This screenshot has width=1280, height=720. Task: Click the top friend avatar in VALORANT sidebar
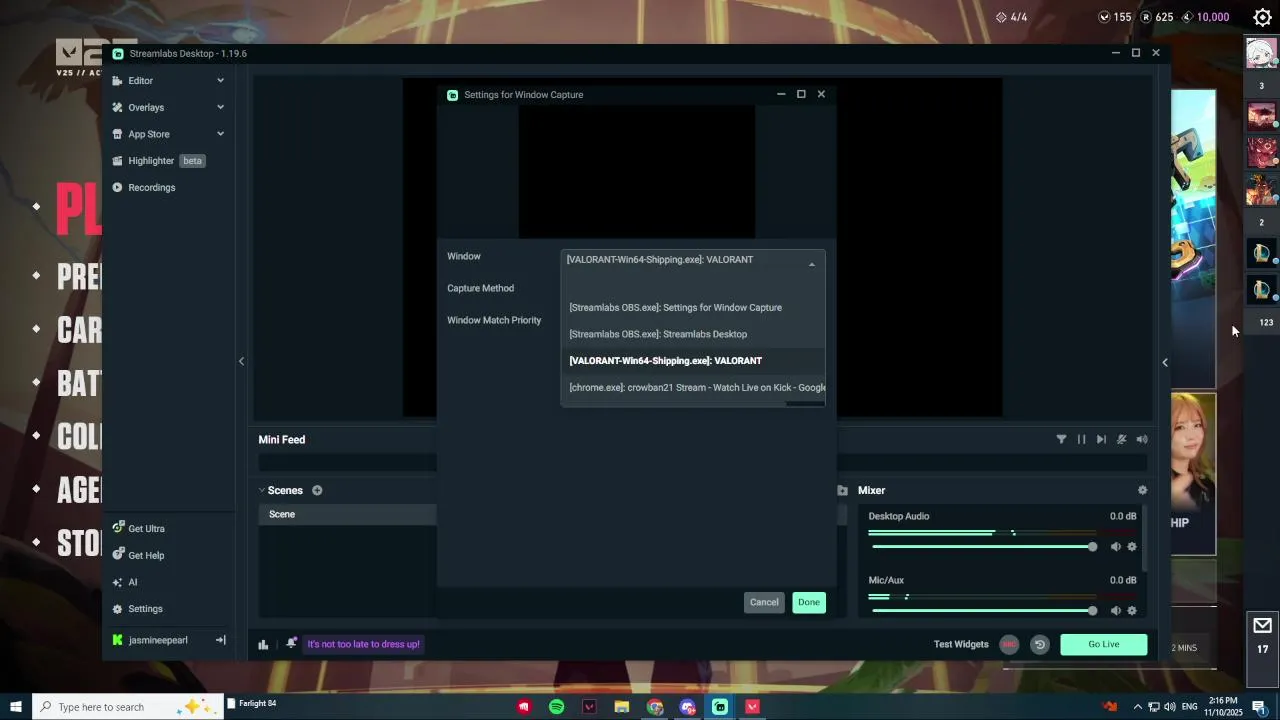(1261, 54)
